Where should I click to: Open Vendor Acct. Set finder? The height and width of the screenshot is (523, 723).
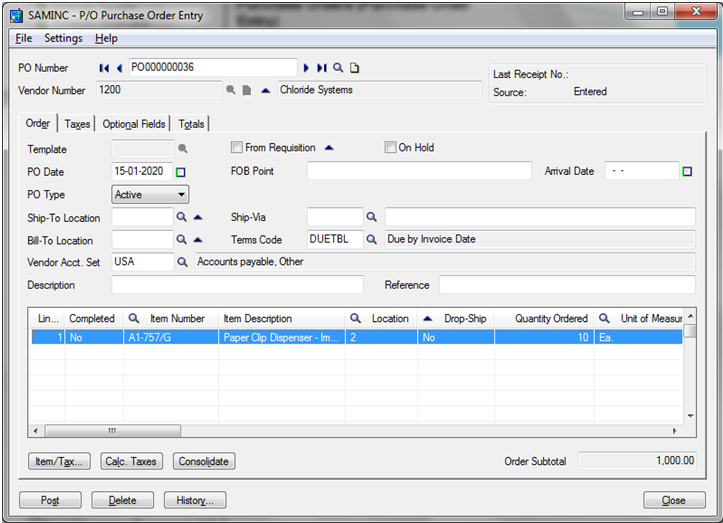[x=183, y=262]
